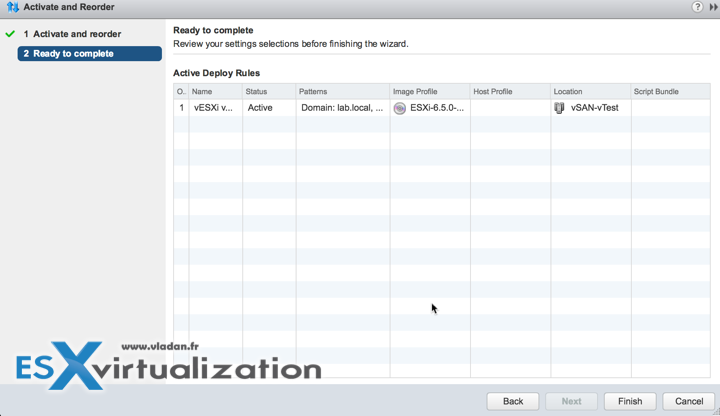720x416 pixels.
Task: Click the ESXi-6.5.0 image profile icon
Action: pos(399,108)
